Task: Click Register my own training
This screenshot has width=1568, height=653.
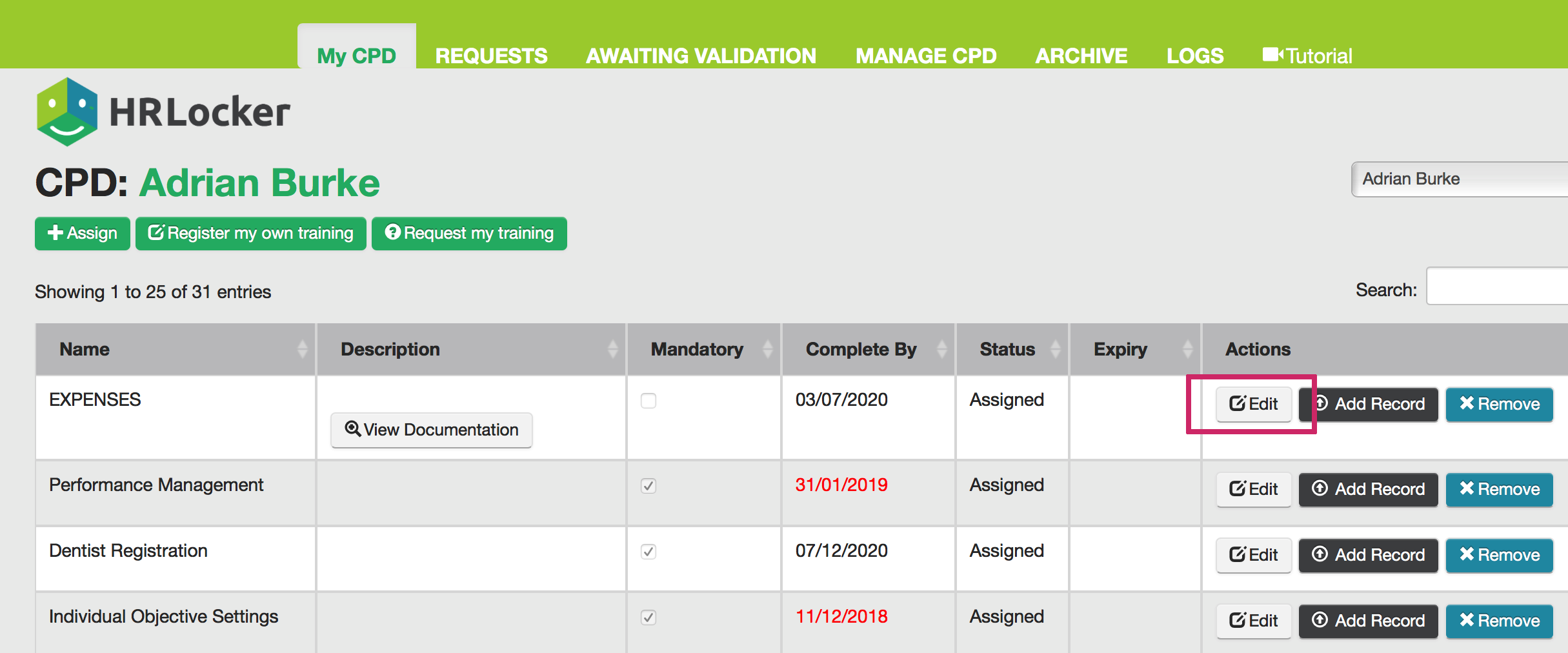Action: click(x=251, y=233)
